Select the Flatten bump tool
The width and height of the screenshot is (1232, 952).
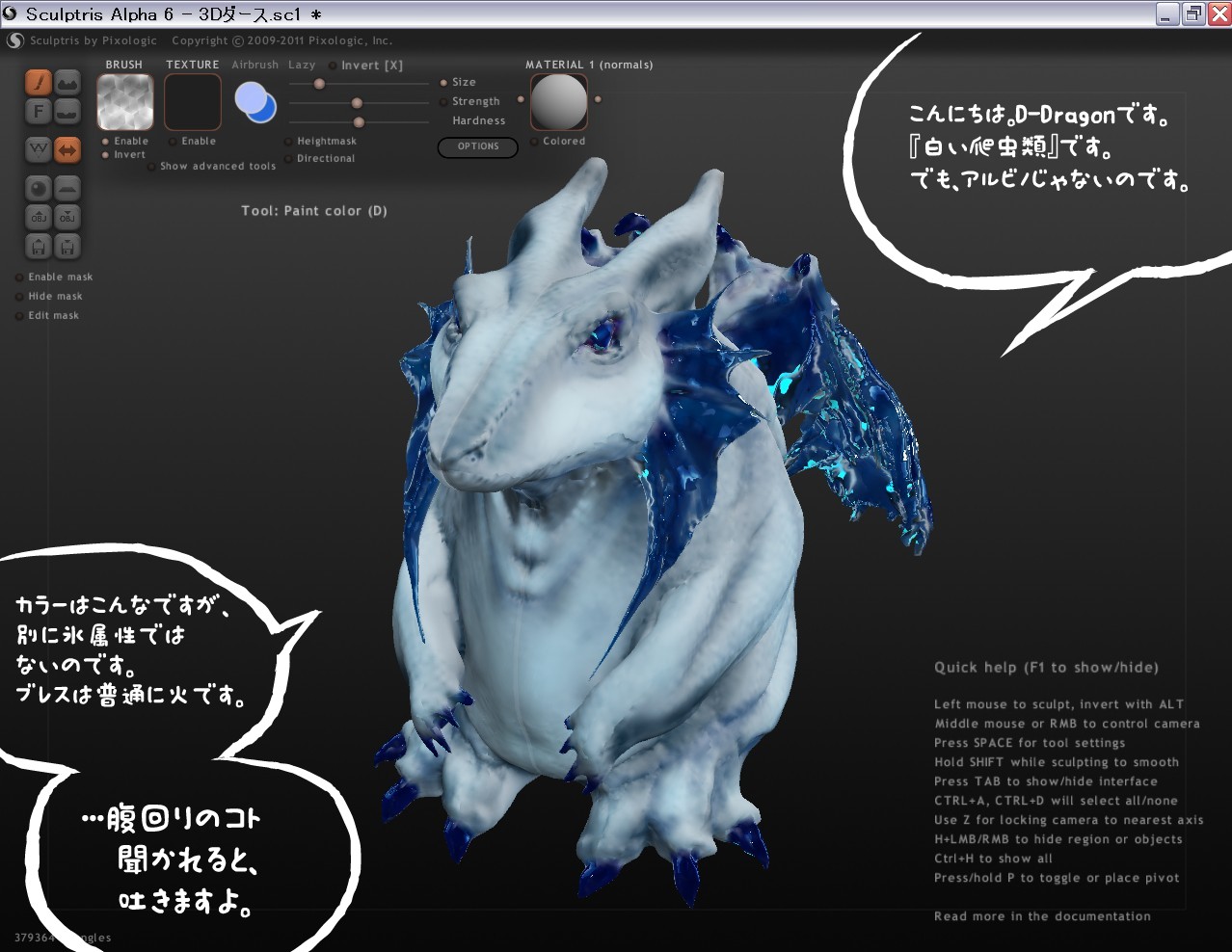[67, 111]
